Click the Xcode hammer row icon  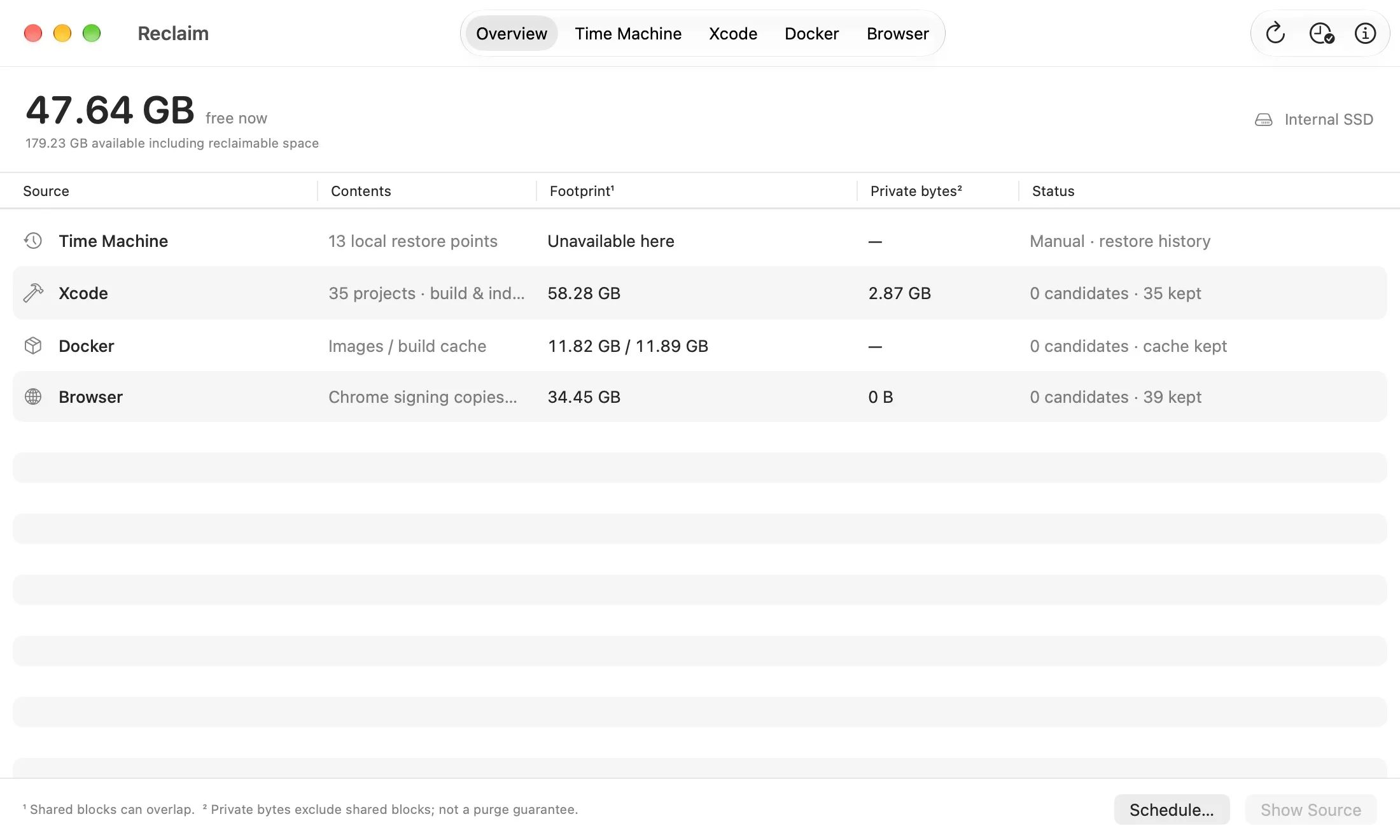(x=33, y=293)
